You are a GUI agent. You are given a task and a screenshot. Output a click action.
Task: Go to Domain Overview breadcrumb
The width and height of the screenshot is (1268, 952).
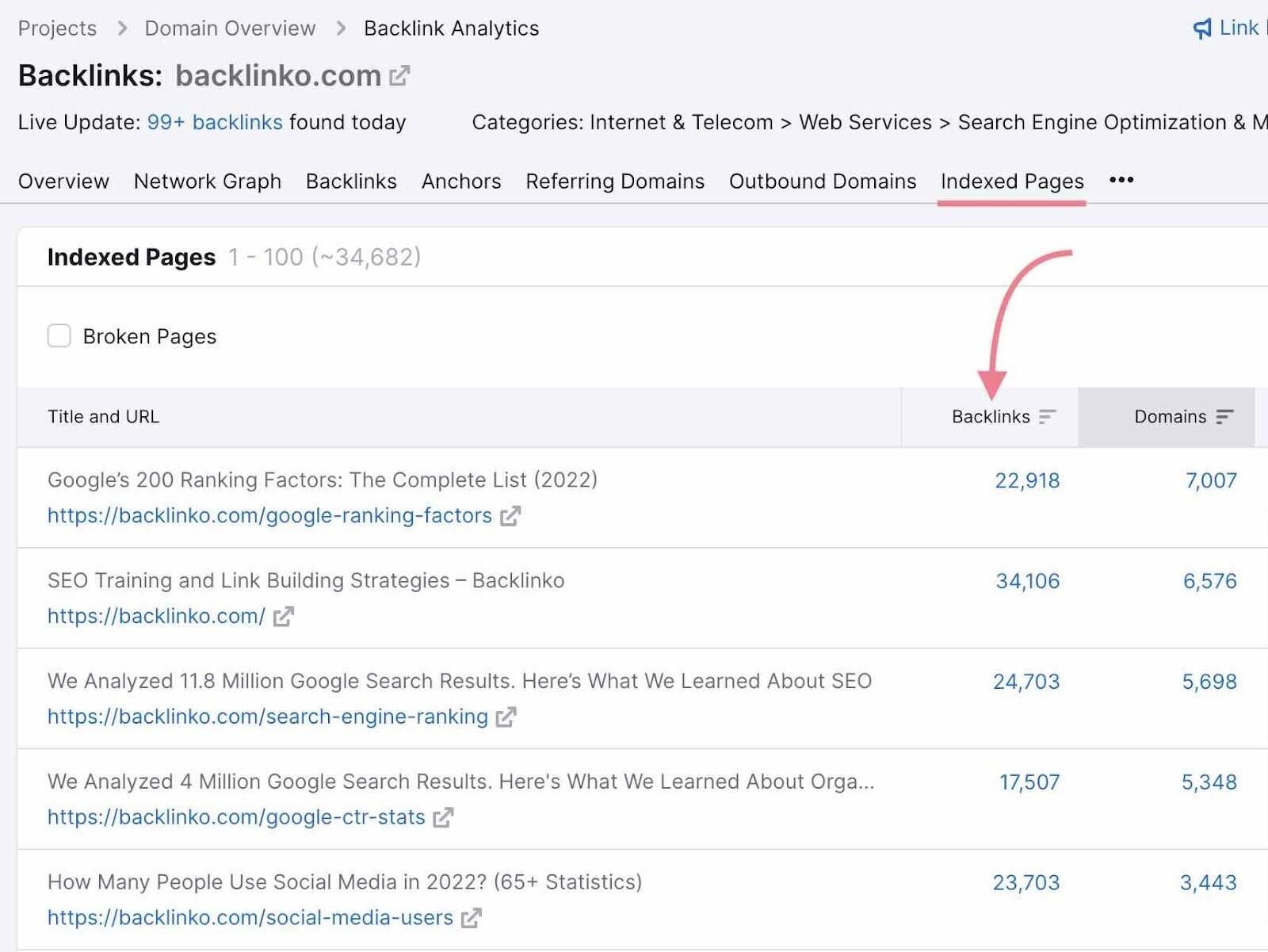point(230,29)
